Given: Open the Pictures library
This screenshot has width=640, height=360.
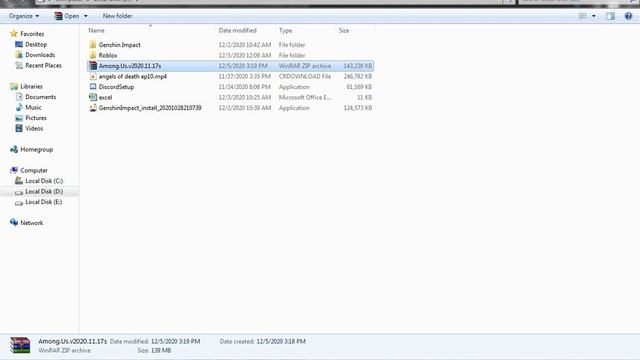Looking at the screenshot, I should tap(36, 118).
